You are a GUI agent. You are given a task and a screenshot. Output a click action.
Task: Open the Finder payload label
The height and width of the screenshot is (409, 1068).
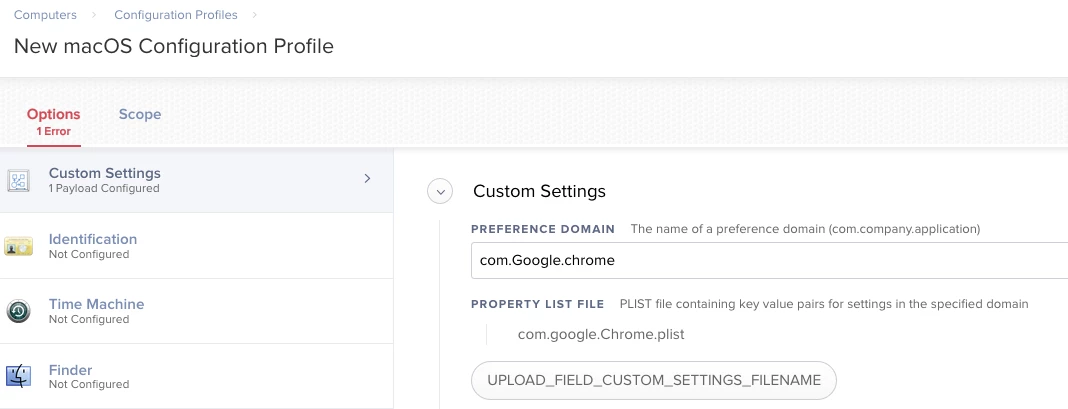click(70, 370)
